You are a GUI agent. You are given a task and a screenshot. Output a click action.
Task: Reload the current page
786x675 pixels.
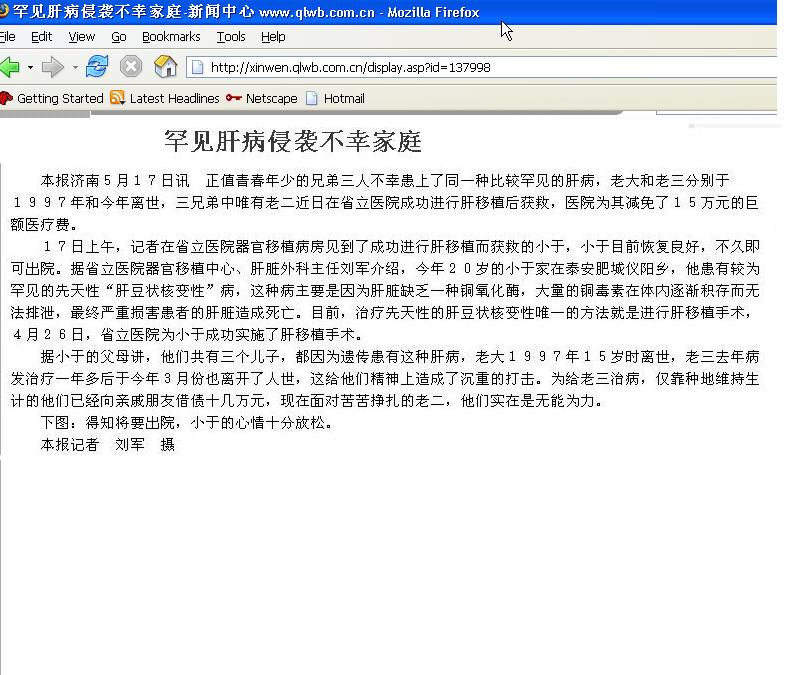97,67
